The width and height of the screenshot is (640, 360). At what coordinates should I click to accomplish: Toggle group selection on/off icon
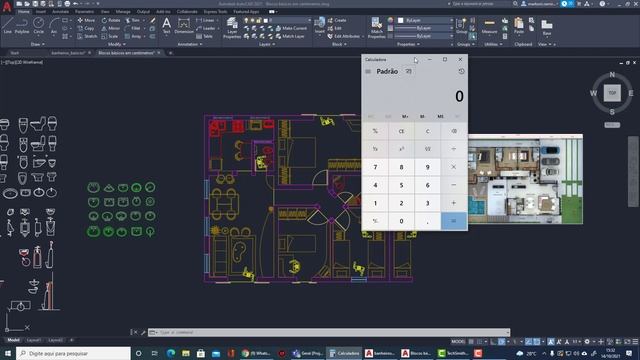tap(473, 36)
